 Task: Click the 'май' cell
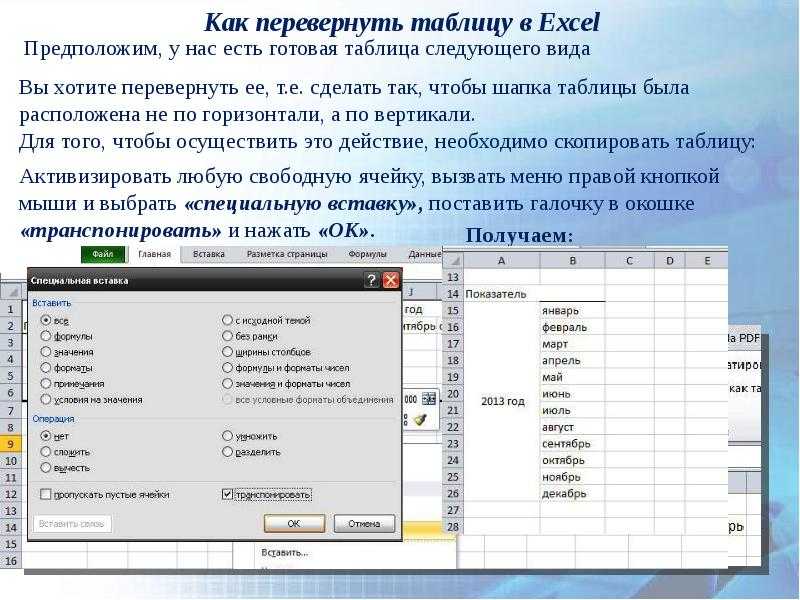(x=572, y=377)
